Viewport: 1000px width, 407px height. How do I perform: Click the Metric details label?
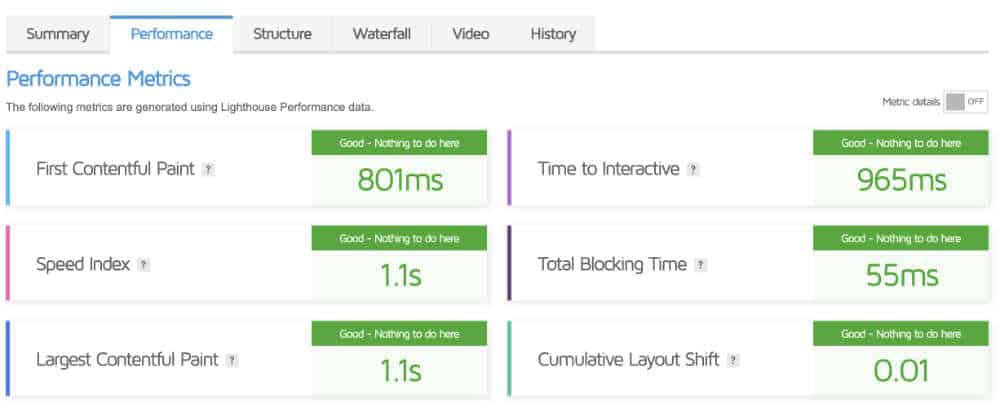tap(911, 102)
